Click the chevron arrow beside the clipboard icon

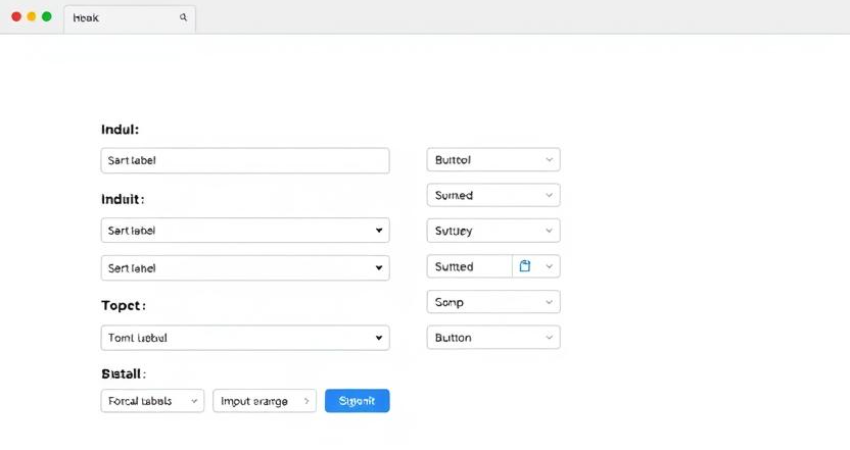pos(549,267)
